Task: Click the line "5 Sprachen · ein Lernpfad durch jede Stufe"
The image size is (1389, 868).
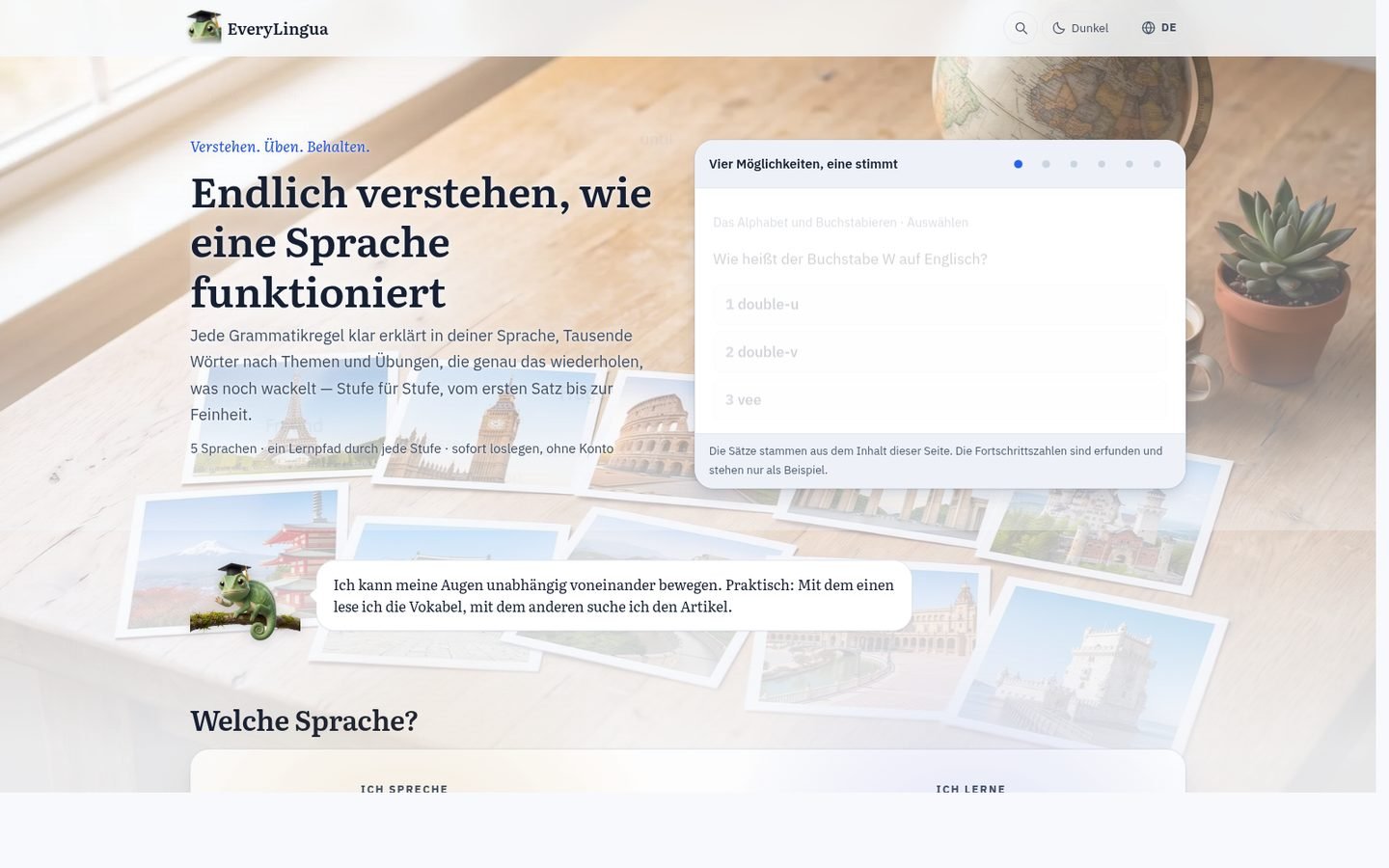Action: coord(401,448)
